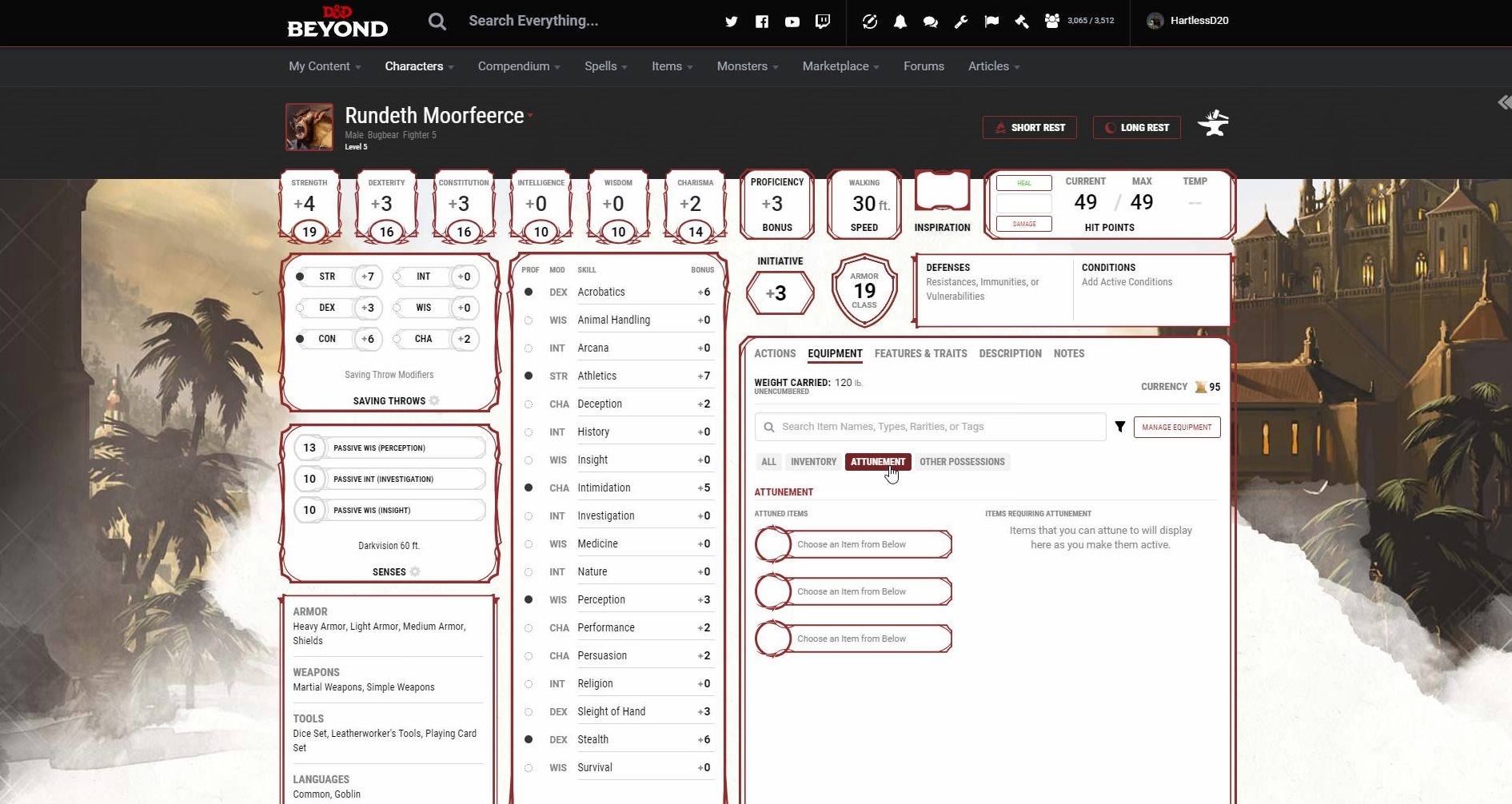Screen dimensions: 1512x804
Task: Click the hit point amount input field
Action: point(1024,204)
